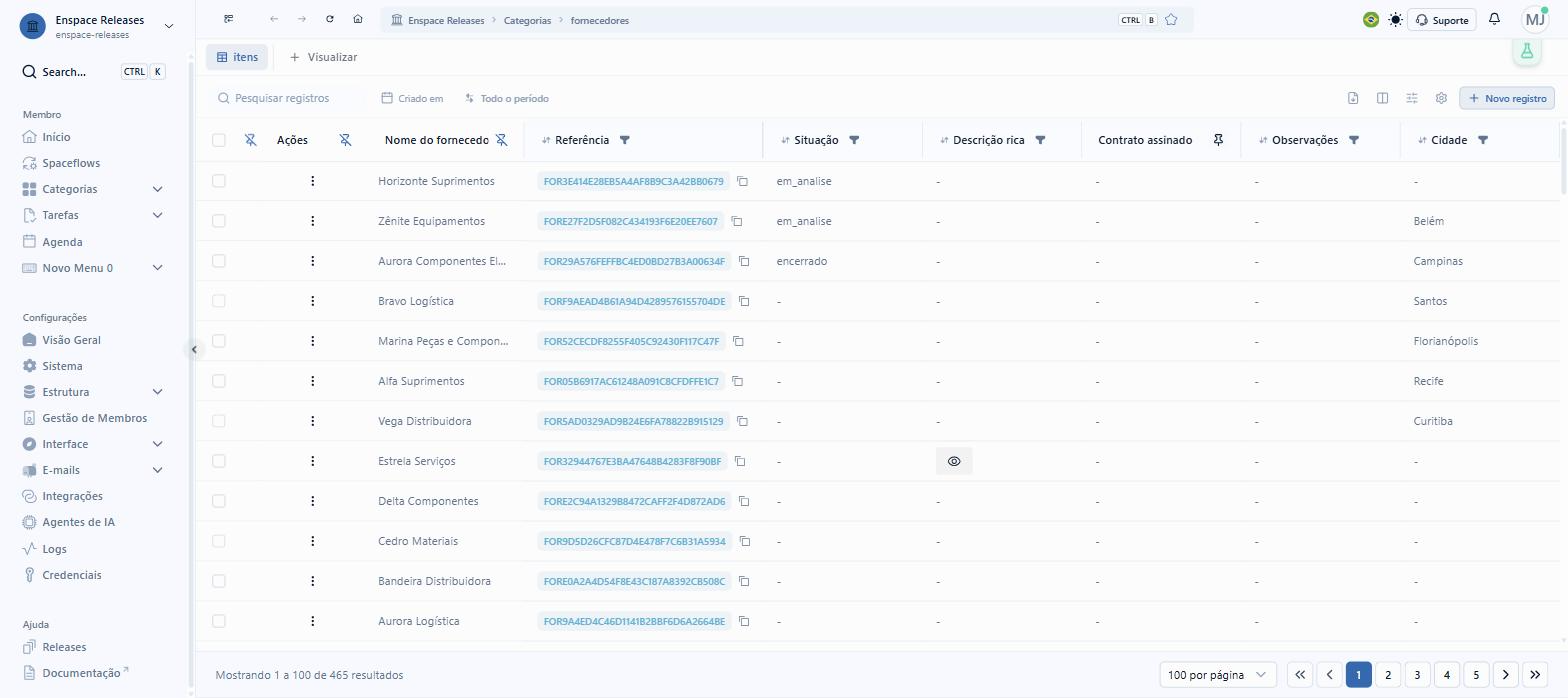View rich description for Estrela Serviços
1568x698 pixels.
(x=954, y=461)
